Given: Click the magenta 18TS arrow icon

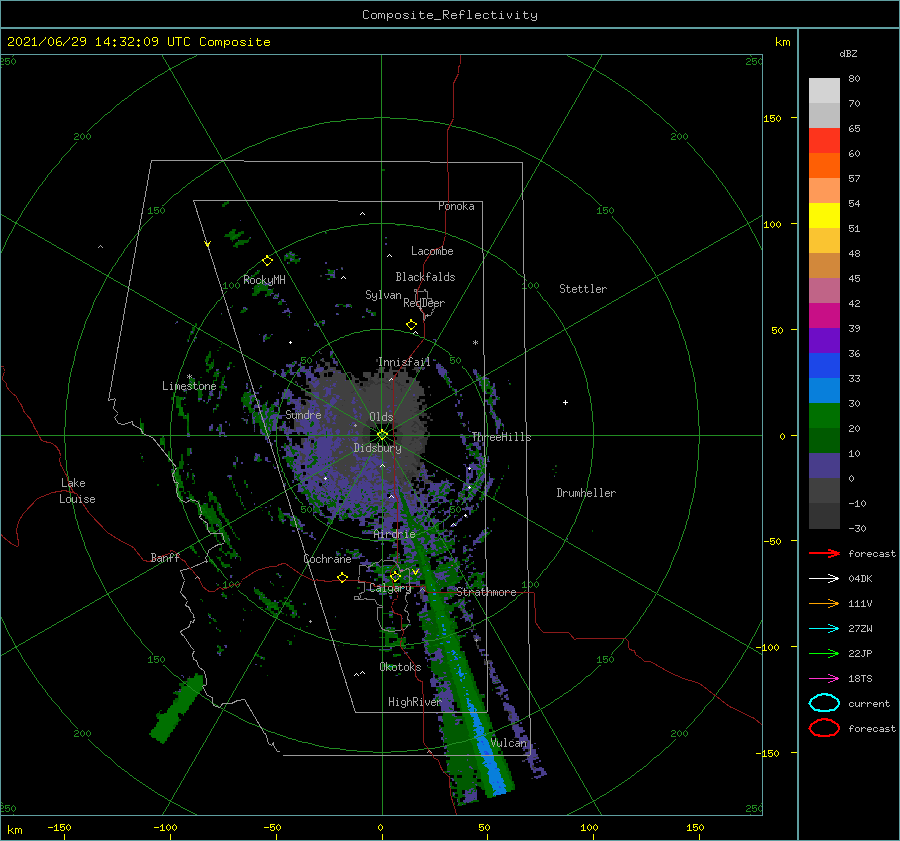Looking at the screenshot, I should click(824, 679).
